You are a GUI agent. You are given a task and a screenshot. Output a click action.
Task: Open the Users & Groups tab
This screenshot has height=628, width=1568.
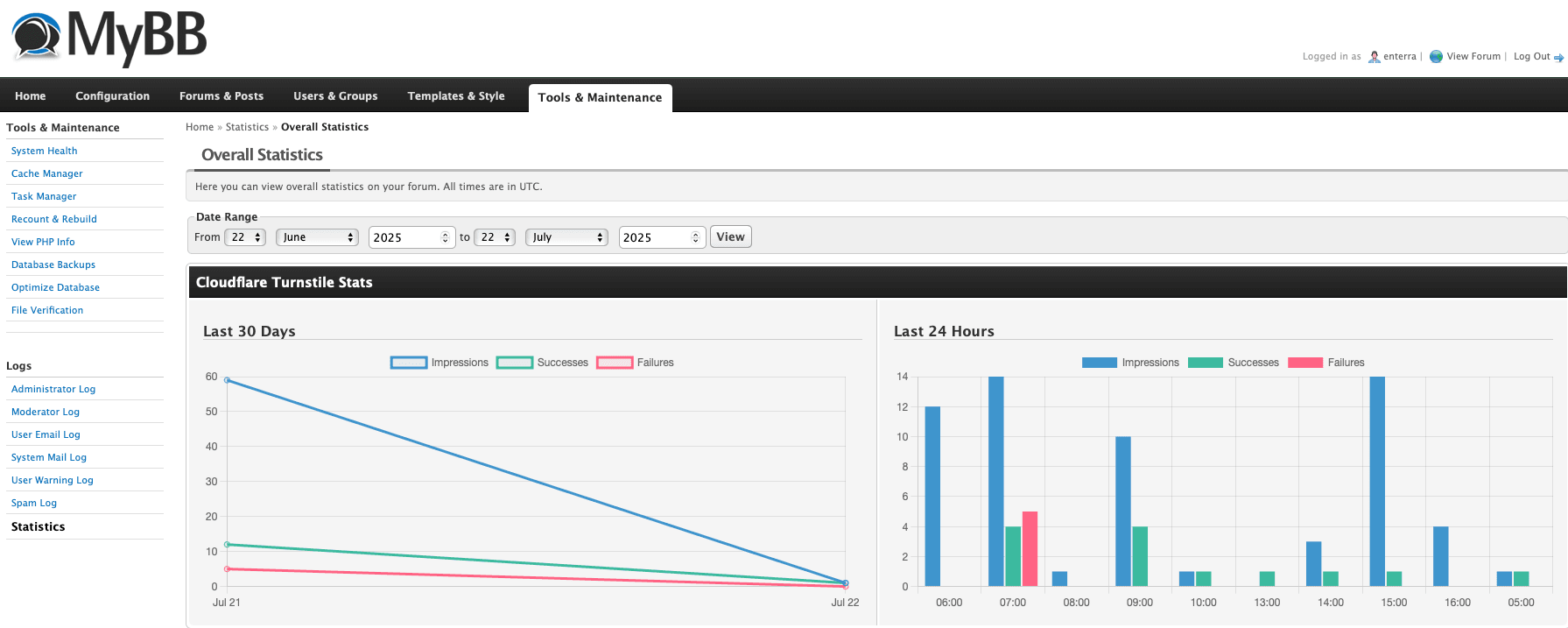[335, 96]
